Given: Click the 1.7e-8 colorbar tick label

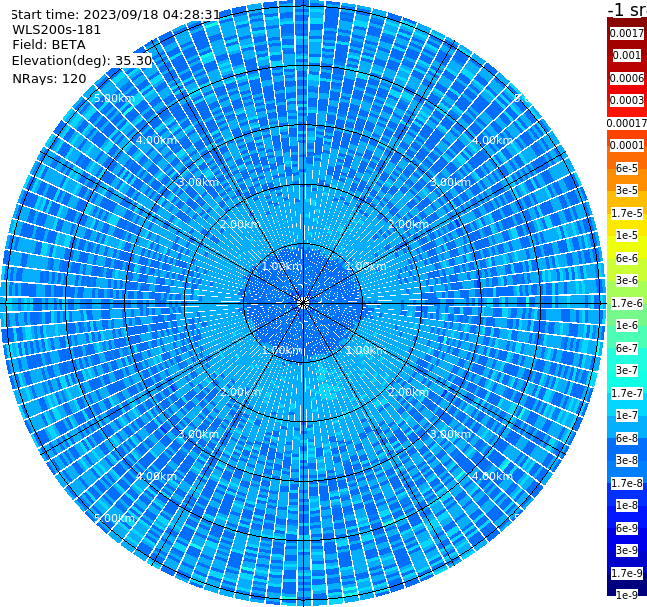Looking at the screenshot, I should click(x=627, y=483).
